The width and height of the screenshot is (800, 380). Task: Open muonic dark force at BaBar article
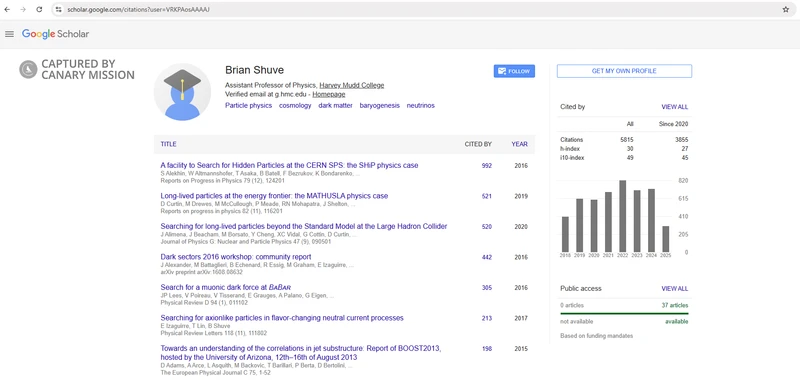pos(226,288)
